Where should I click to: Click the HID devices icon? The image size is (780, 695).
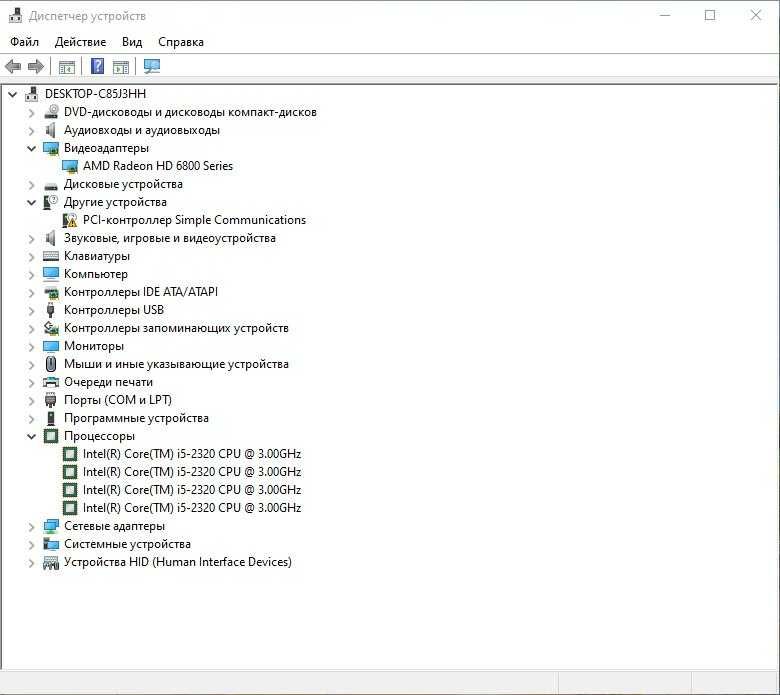[x=51, y=562]
